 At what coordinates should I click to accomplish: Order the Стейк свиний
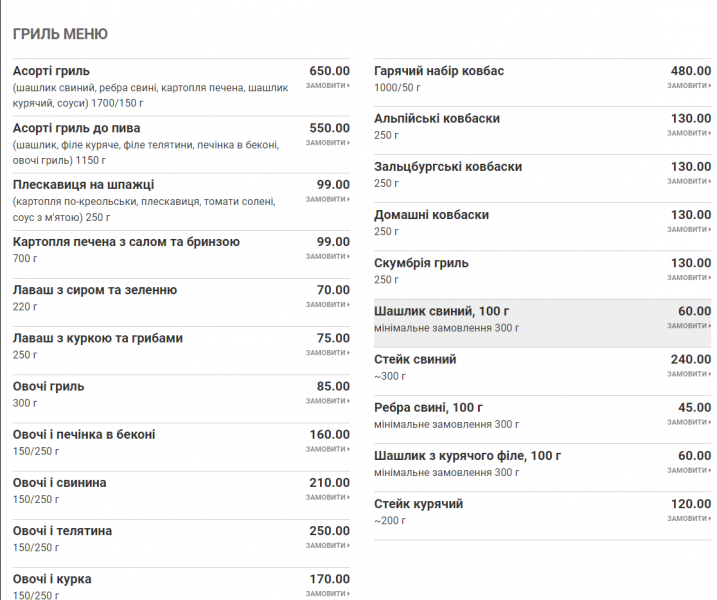click(689, 373)
